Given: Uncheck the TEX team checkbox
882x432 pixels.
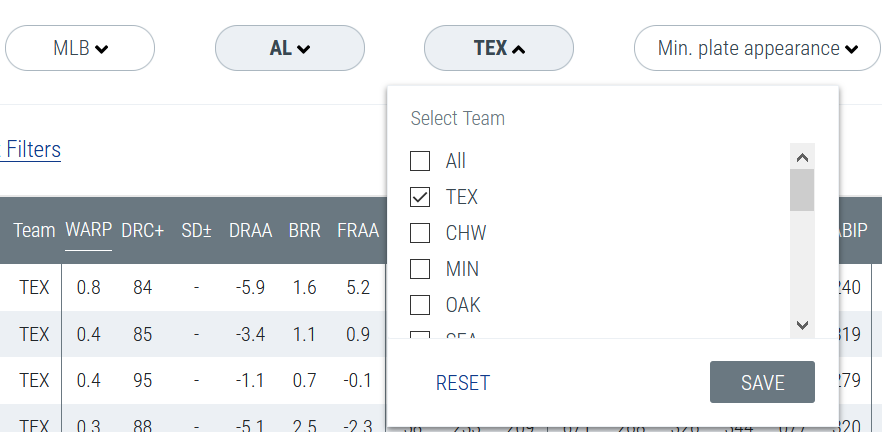Looking at the screenshot, I should click(x=421, y=197).
